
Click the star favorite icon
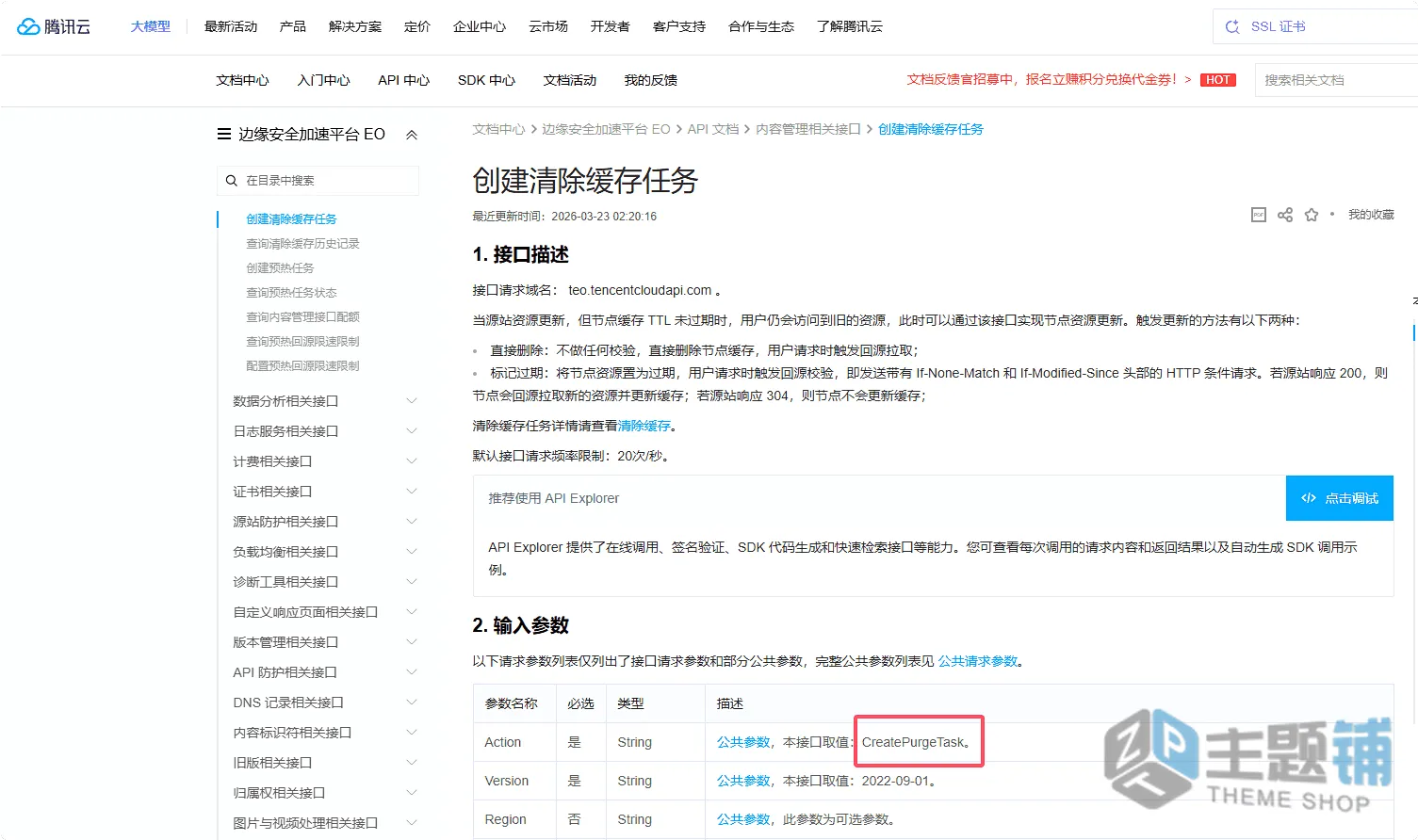pyautogui.click(x=1312, y=215)
